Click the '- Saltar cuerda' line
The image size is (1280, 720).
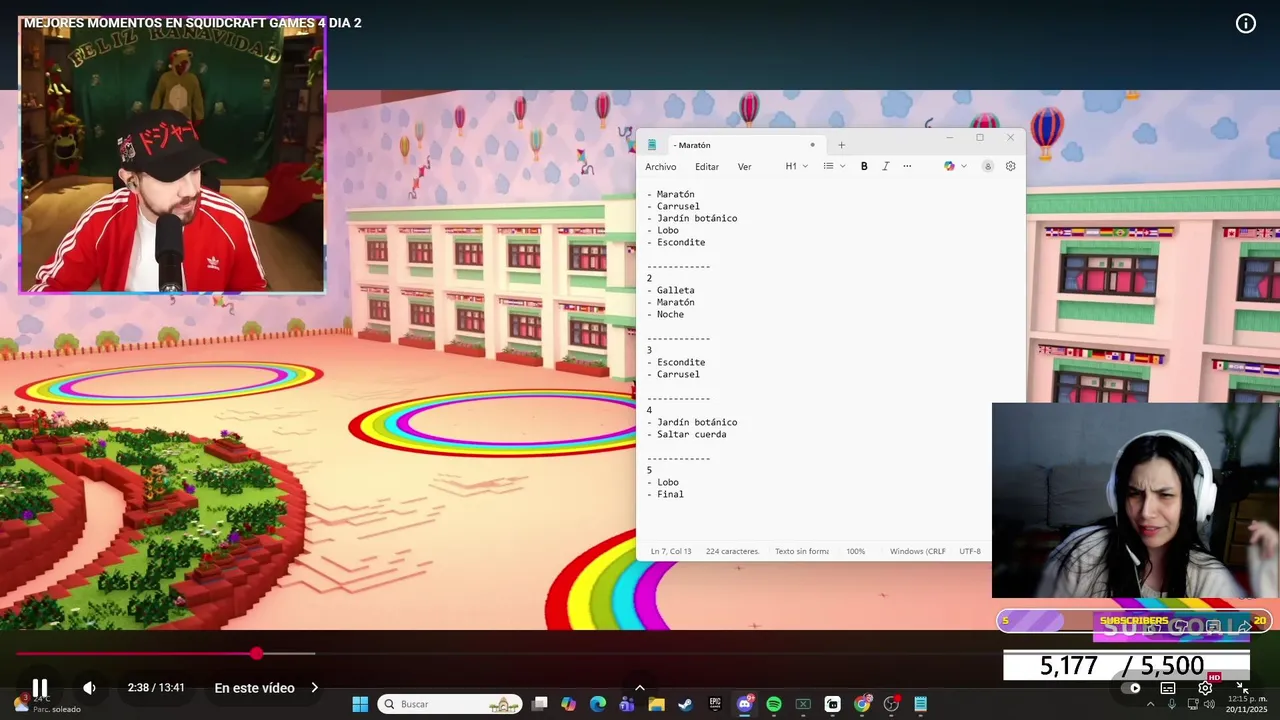(687, 434)
